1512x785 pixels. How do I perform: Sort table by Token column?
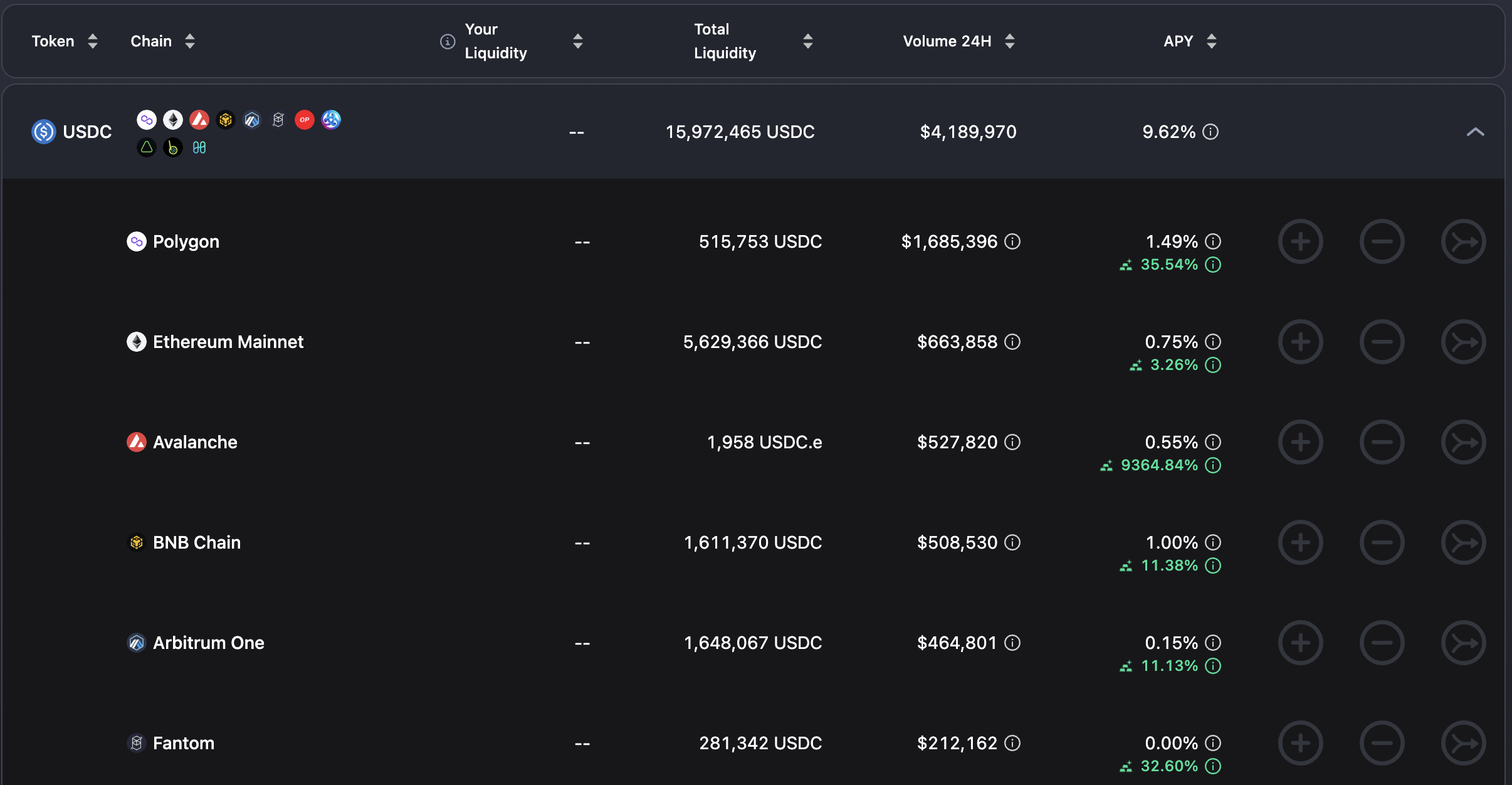click(93, 41)
